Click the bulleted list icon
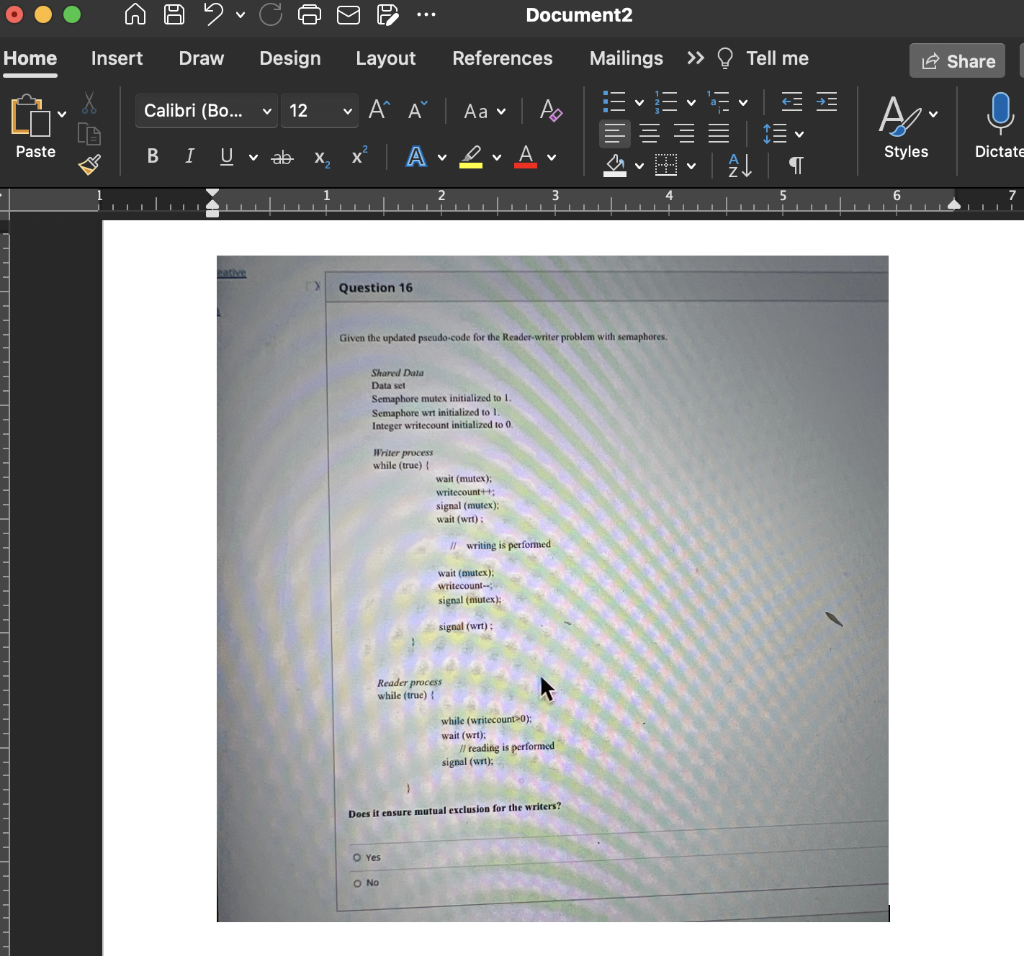 [x=615, y=101]
